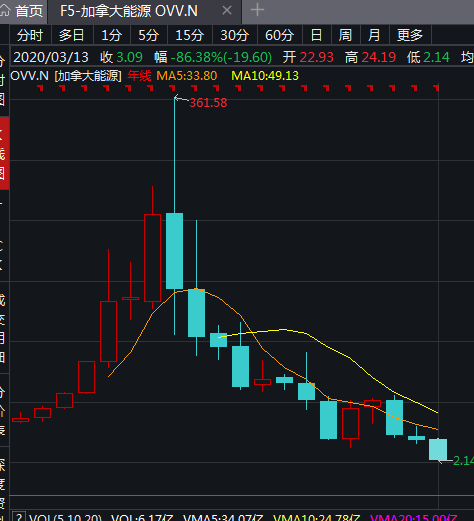Select the red K线图 sidebar tab
Image resolution: width=474 pixels, height=521 pixels.
(4, 153)
